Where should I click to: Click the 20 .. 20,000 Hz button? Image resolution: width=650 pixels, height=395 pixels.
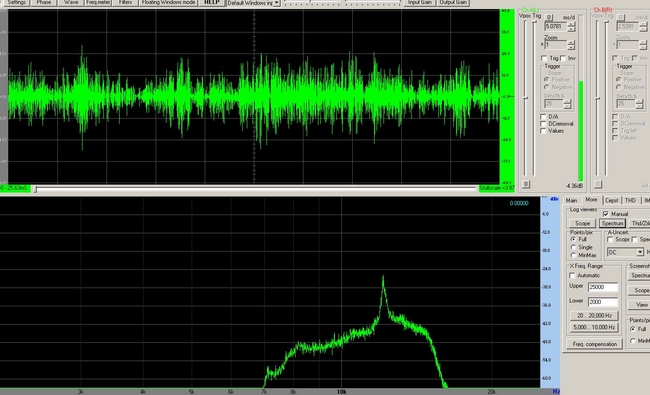coord(594,316)
